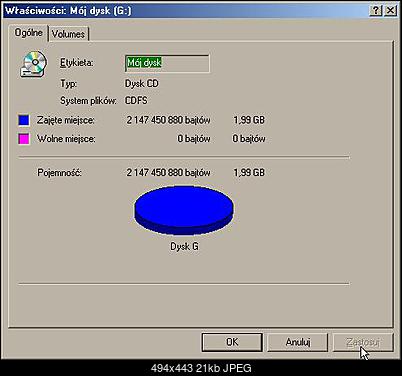Viewport: 402px width, 376px height.
Task: Click the magenta free-space color swatch
Action: pyautogui.click(x=24, y=139)
